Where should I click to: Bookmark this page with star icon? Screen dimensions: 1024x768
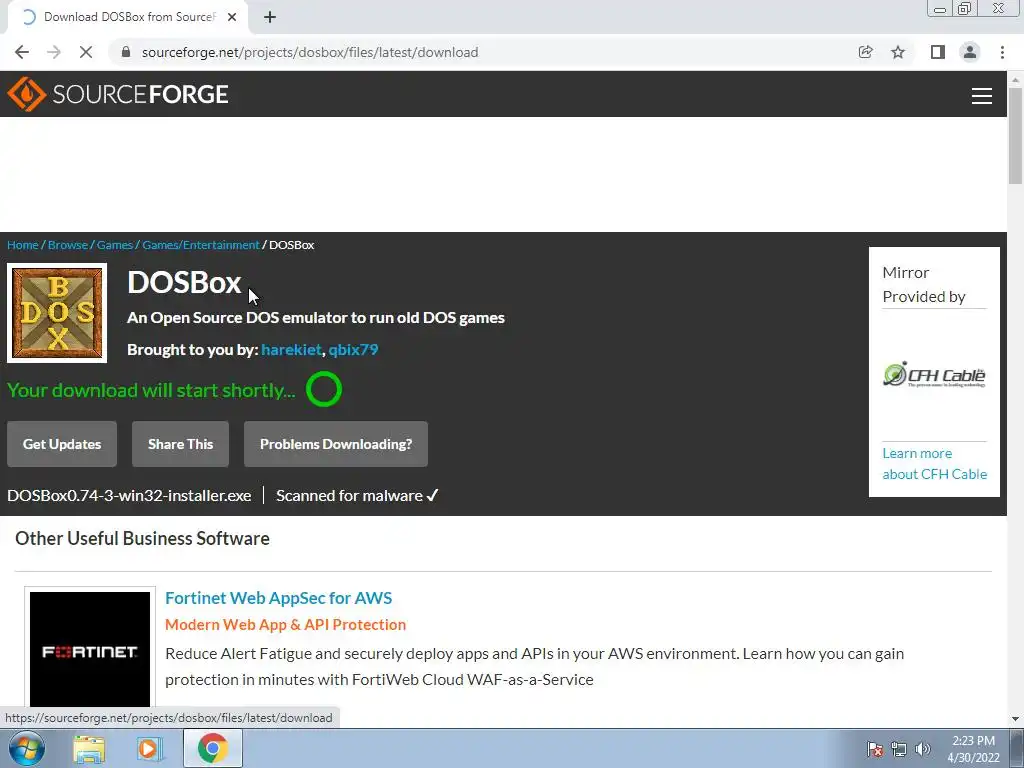[898, 52]
